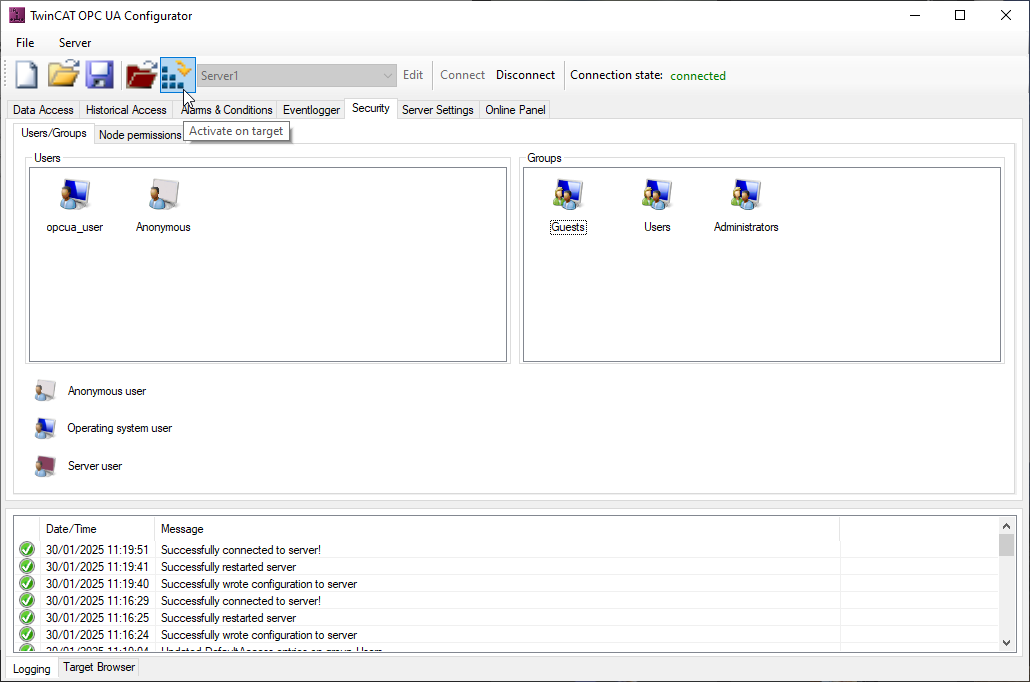Viewport: 1030px width, 682px height.
Task: Click the red folder toolbar icon
Action: [x=141, y=75]
